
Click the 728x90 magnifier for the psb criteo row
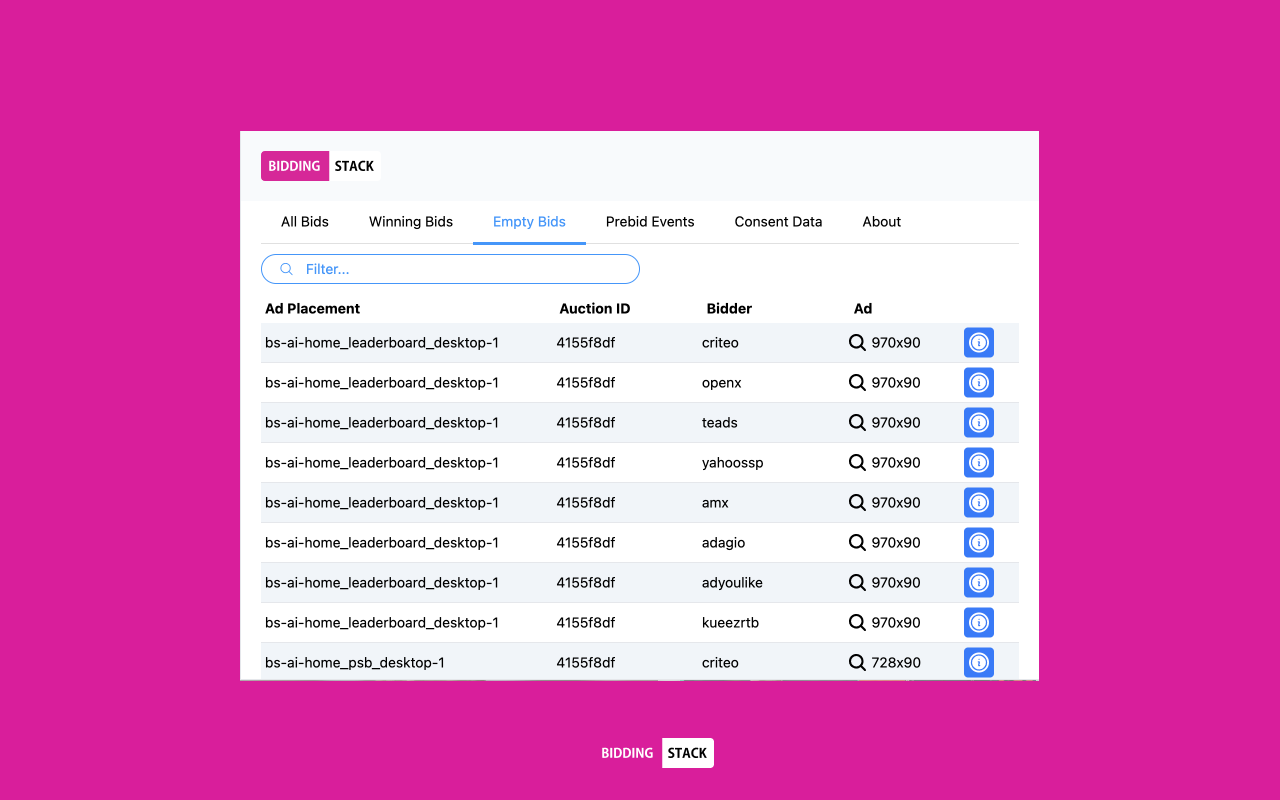coord(857,662)
